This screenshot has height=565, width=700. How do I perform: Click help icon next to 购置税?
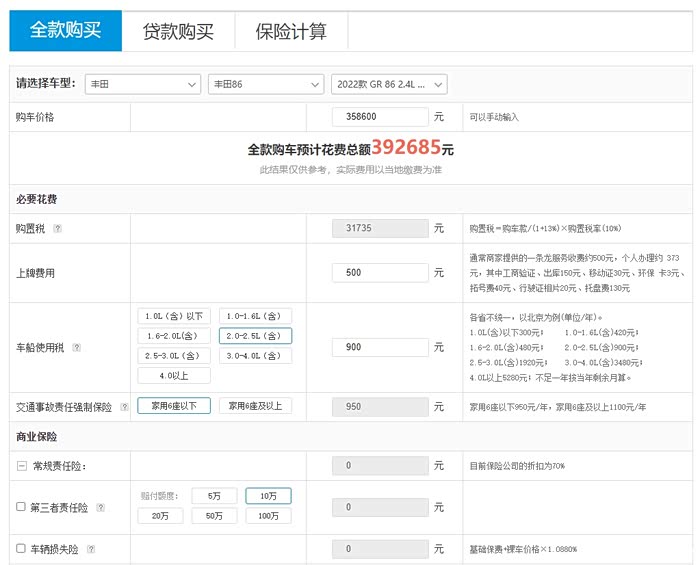[58, 228]
